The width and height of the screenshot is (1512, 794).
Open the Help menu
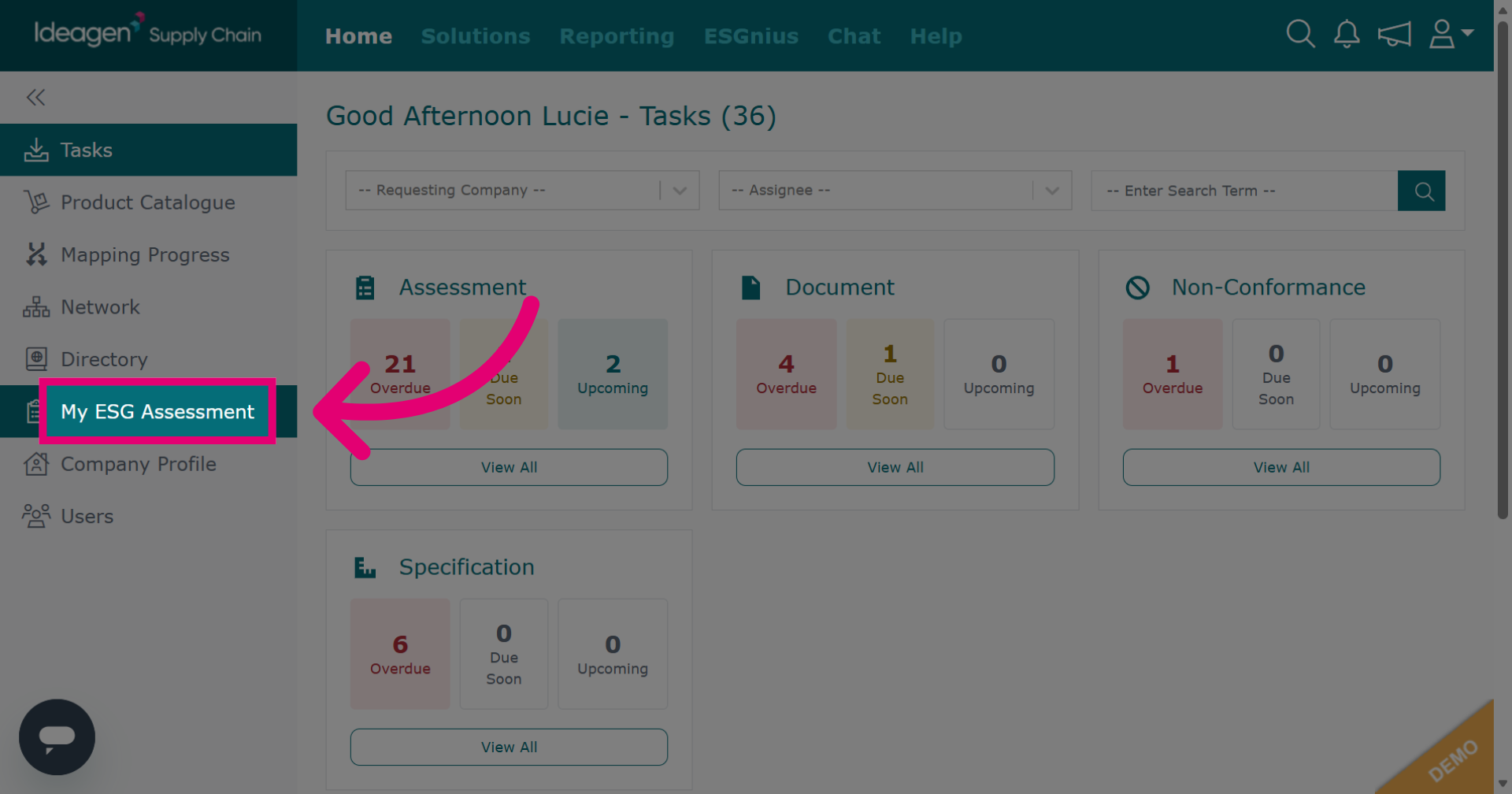coord(936,36)
